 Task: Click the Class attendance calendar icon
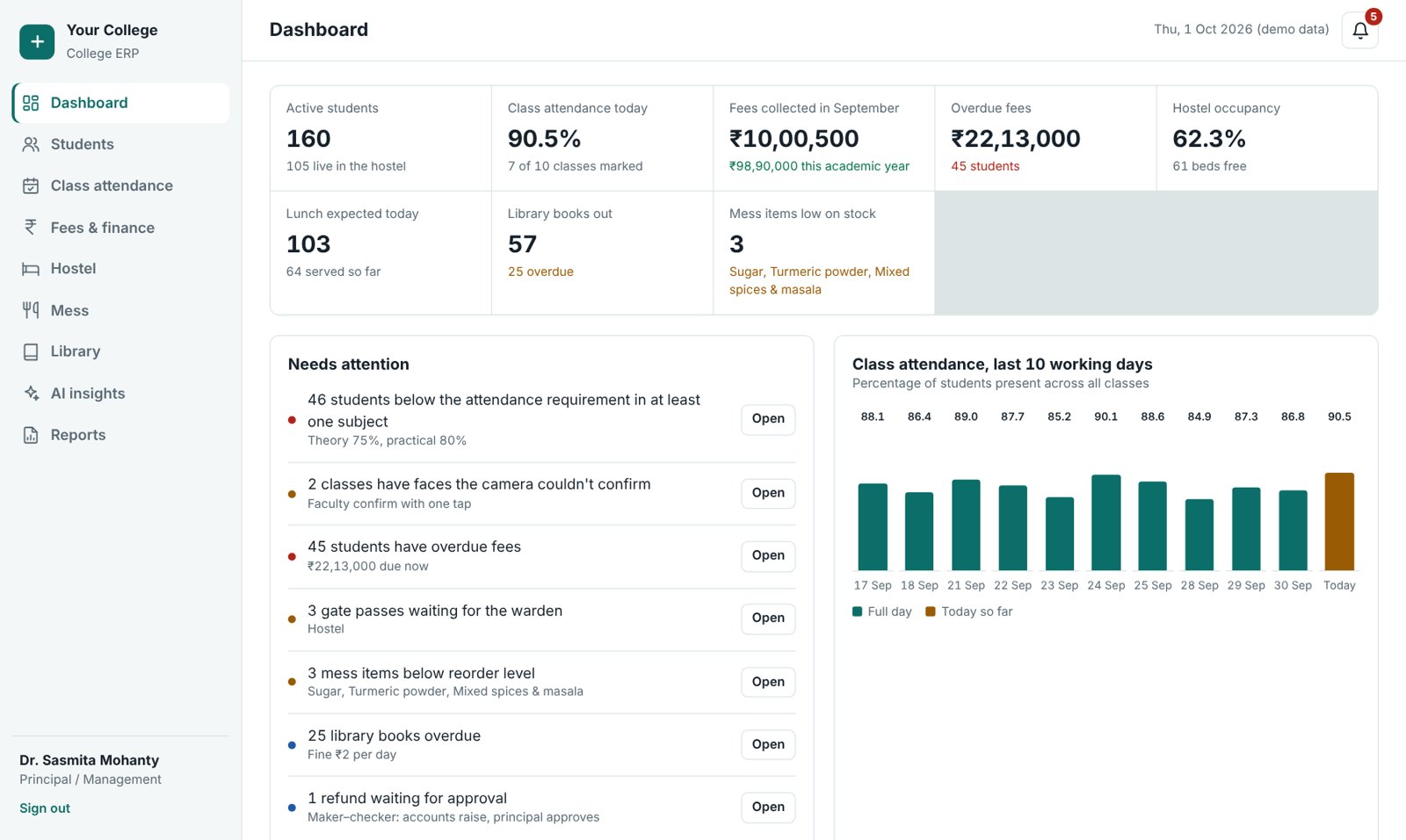point(31,185)
